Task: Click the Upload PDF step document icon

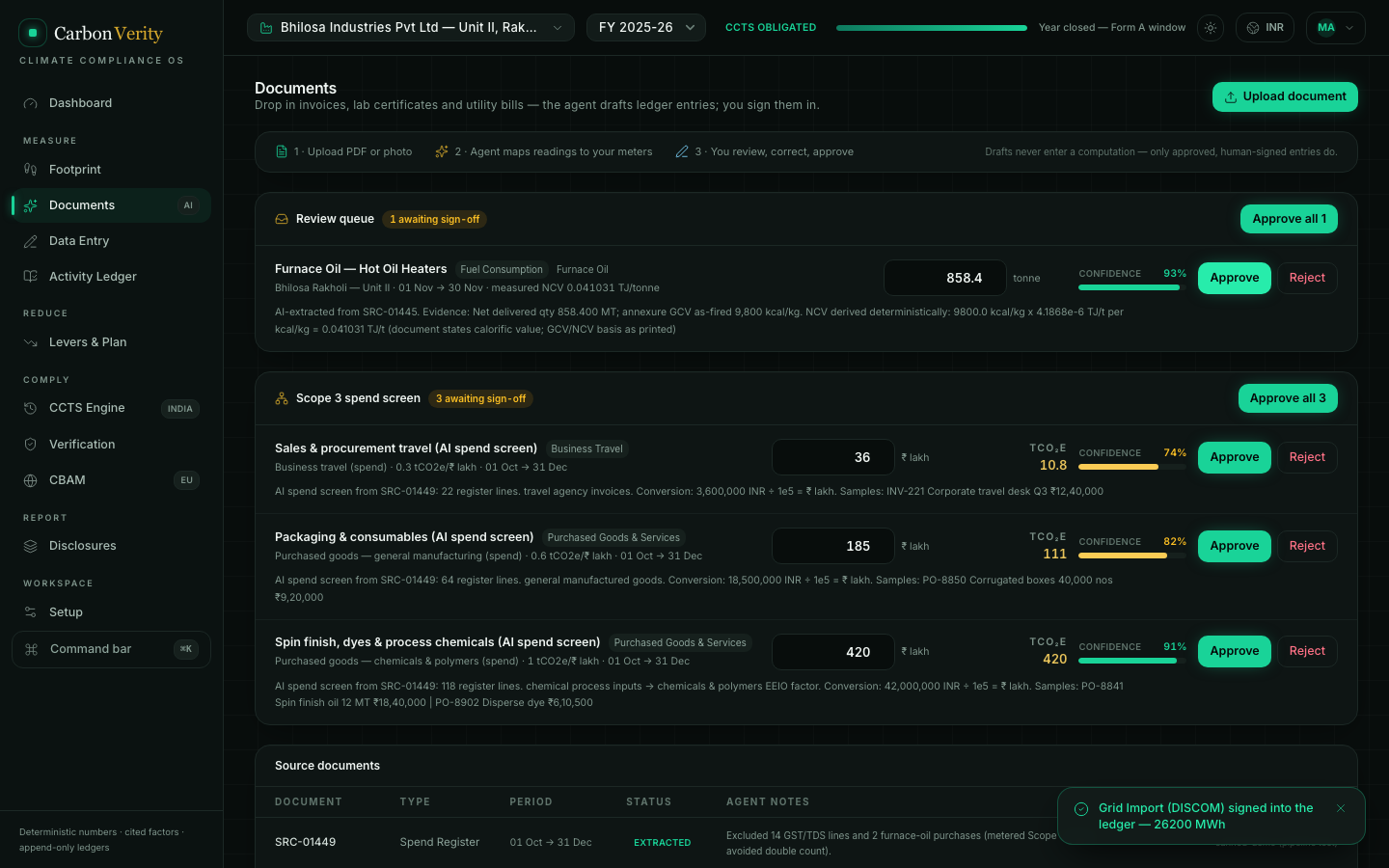Action: (x=282, y=151)
